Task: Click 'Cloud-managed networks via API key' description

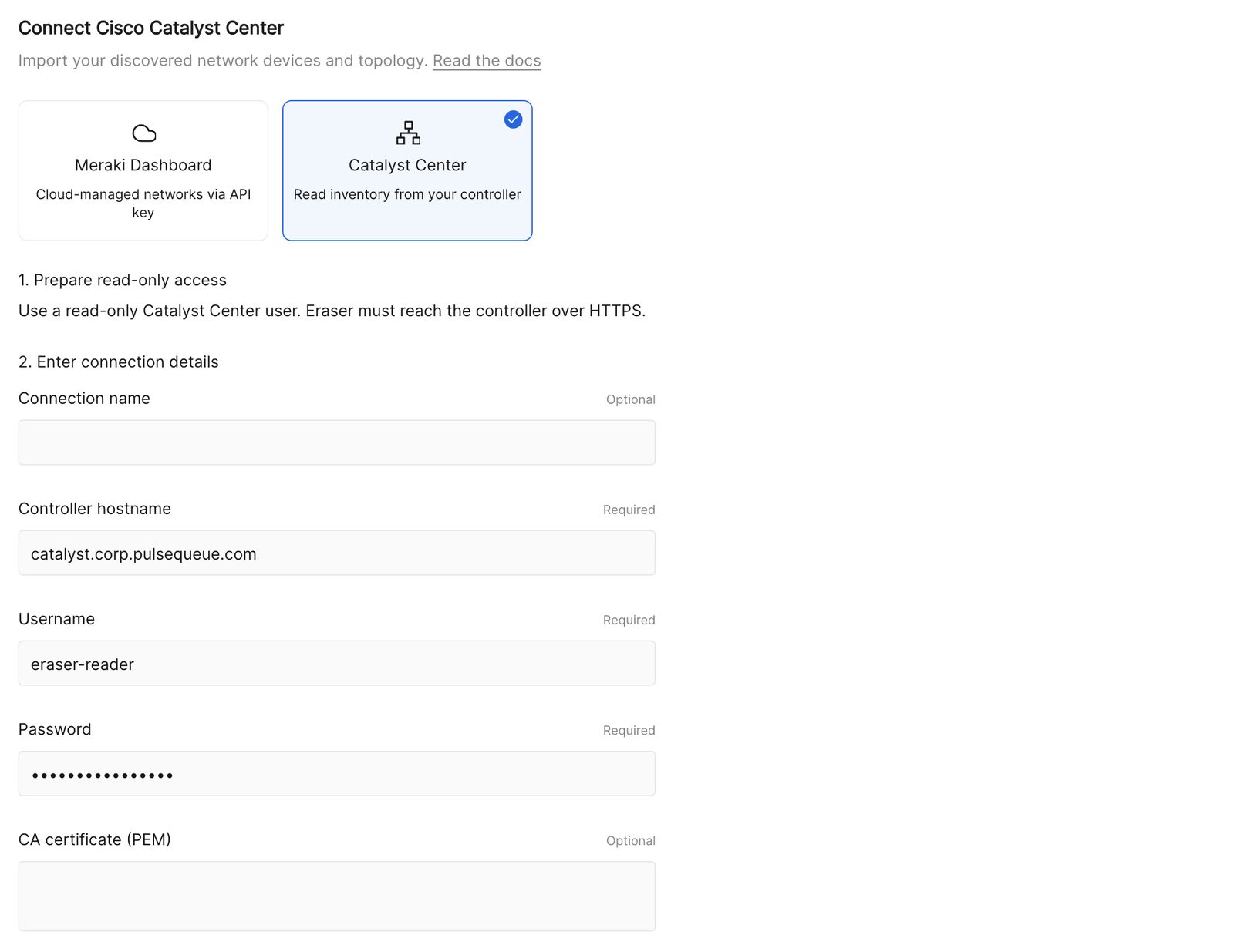Action: click(x=143, y=204)
